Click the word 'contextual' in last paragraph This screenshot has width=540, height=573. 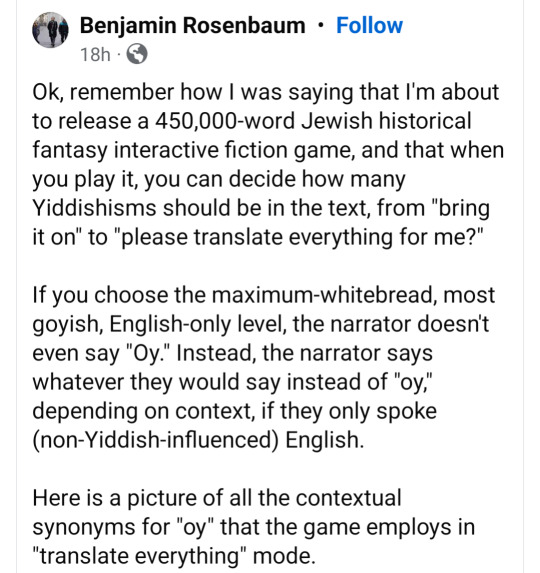pyautogui.click(x=349, y=498)
